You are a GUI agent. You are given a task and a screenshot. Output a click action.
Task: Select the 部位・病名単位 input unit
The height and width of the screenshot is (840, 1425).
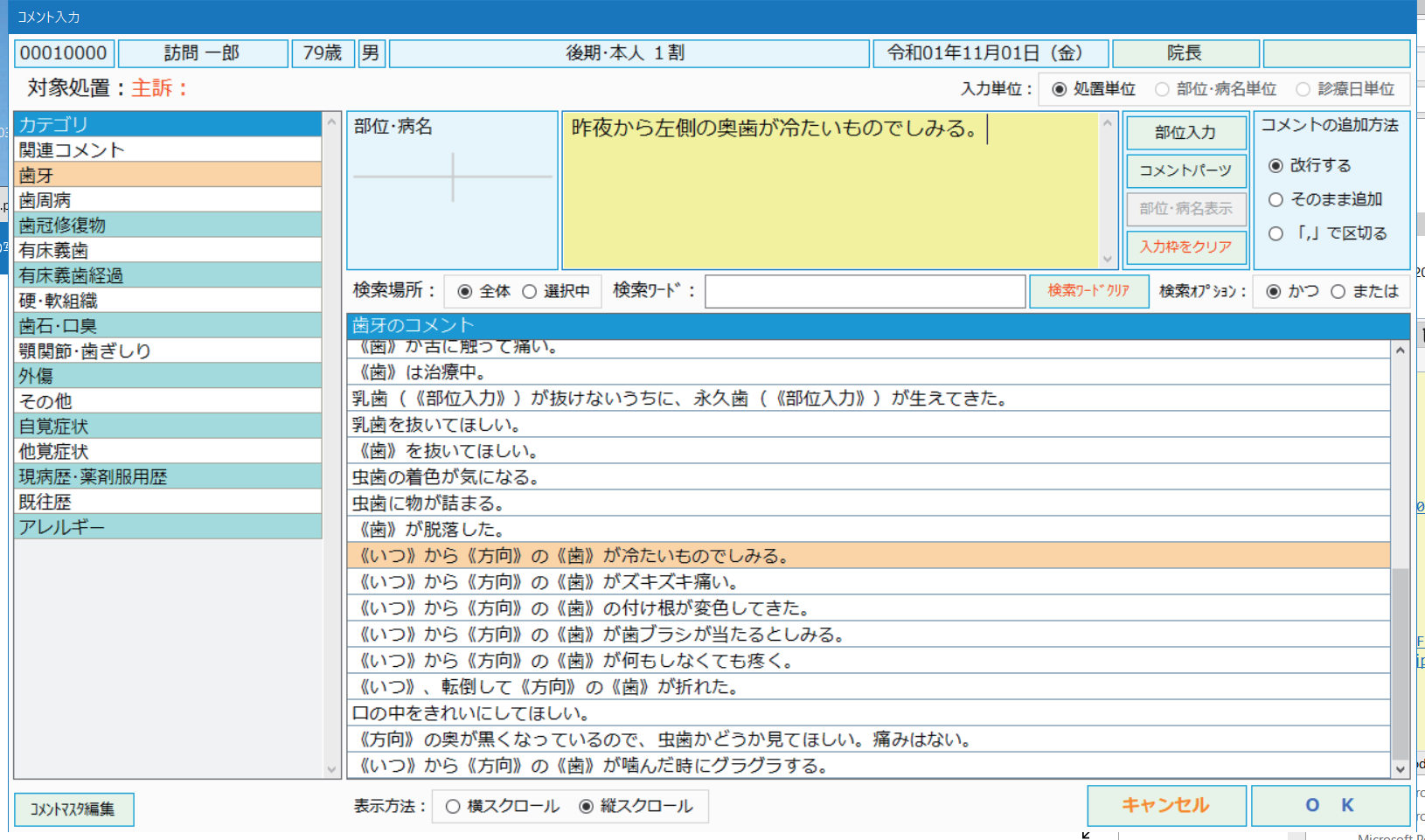1162,88
